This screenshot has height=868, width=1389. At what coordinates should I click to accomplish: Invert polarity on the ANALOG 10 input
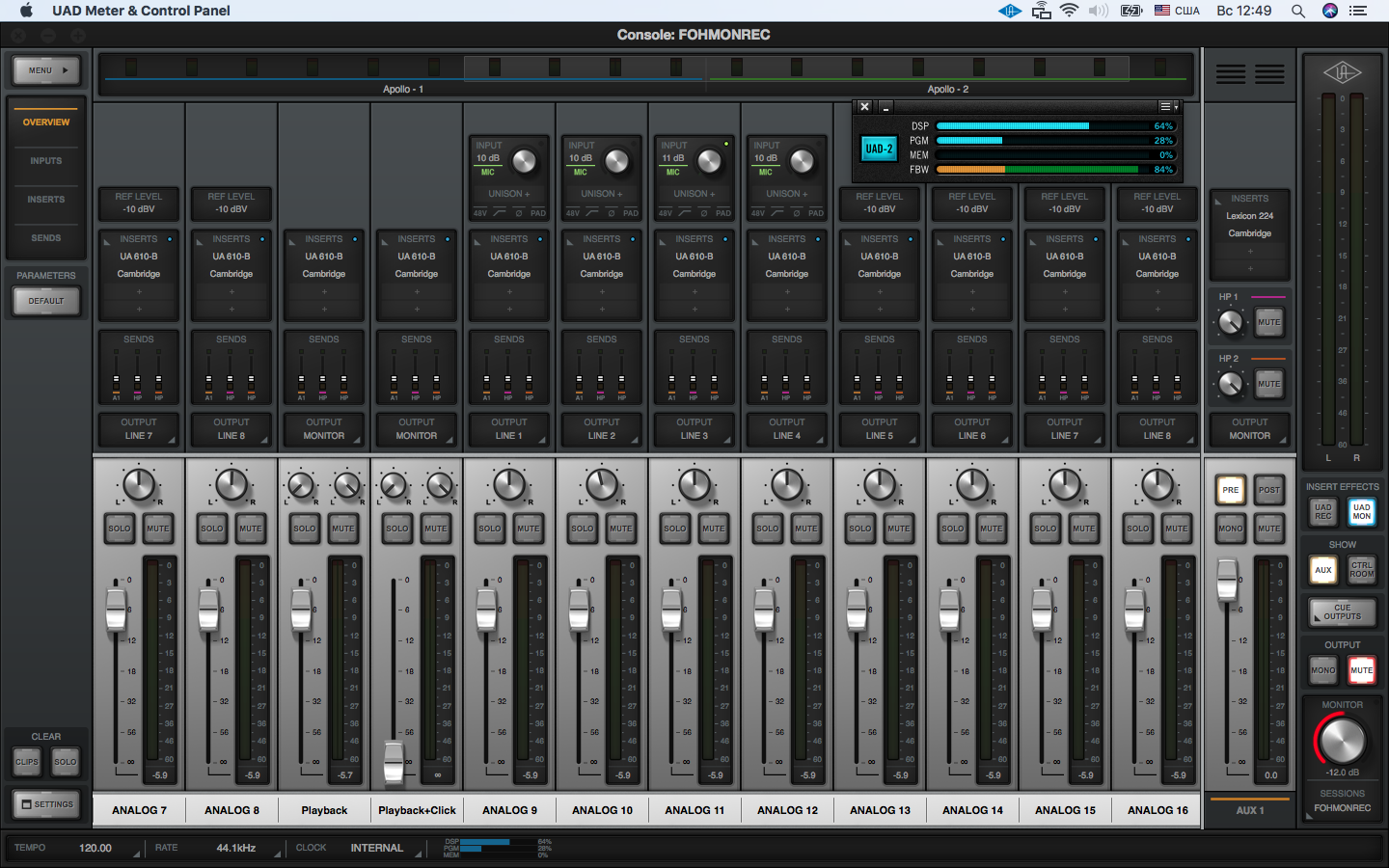tap(611, 213)
